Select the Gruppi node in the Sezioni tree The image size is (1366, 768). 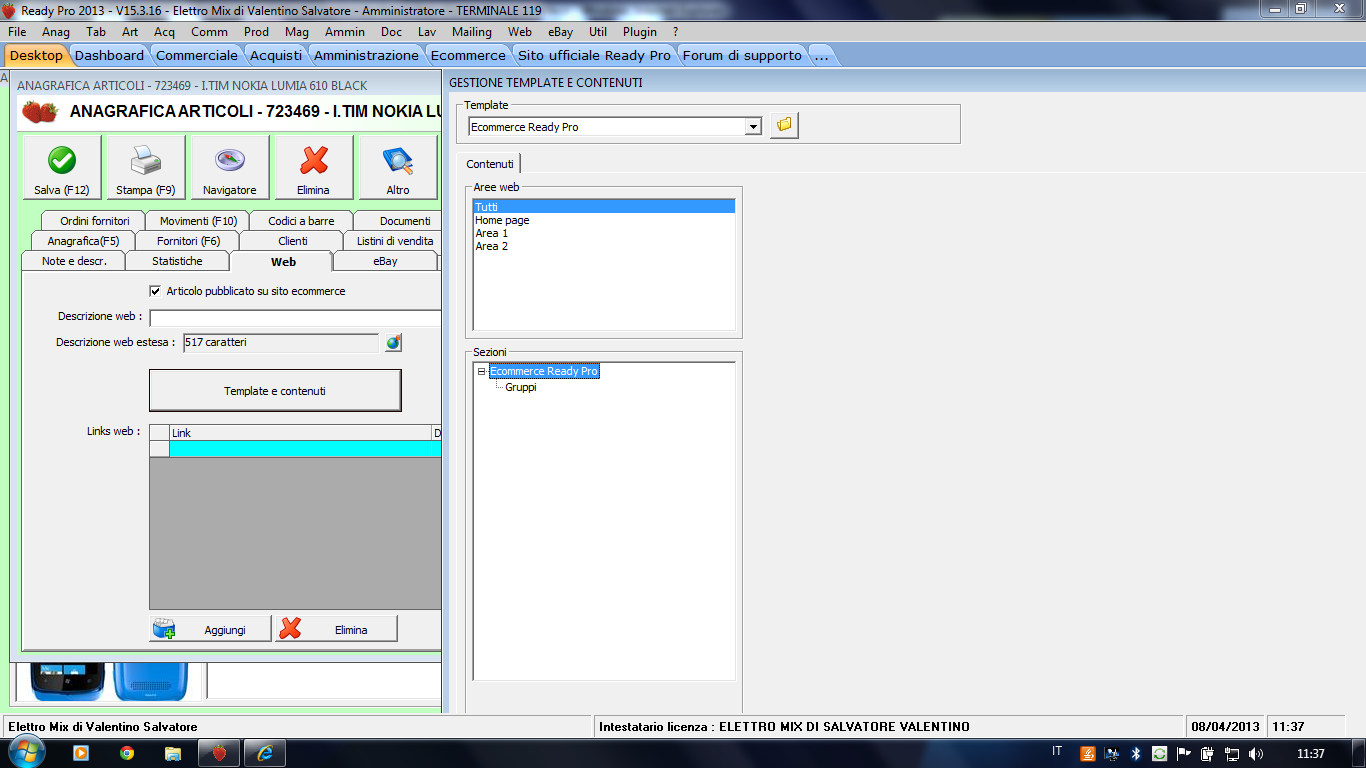[520, 387]
